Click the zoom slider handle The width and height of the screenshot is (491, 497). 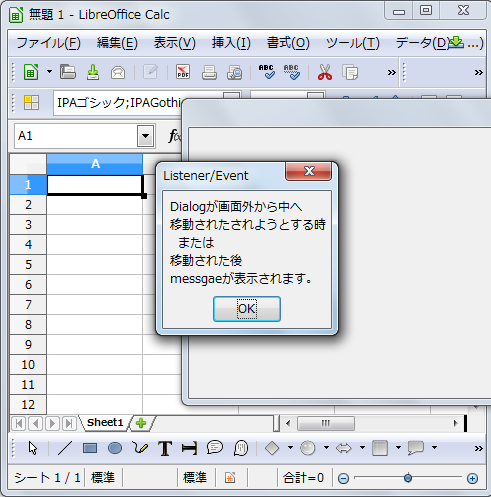pyautogui.click(x=408, y=478)
